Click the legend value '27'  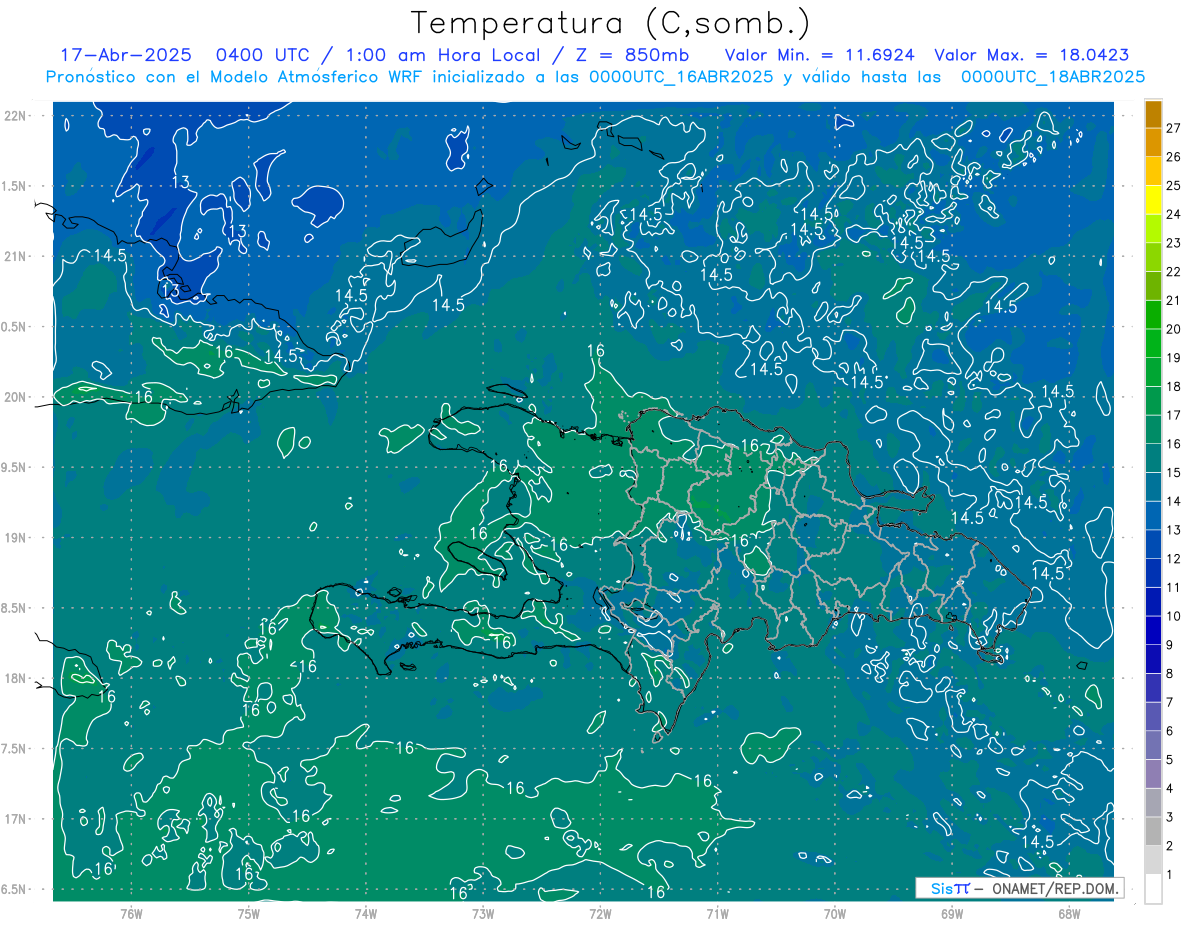coord(1174,128)
